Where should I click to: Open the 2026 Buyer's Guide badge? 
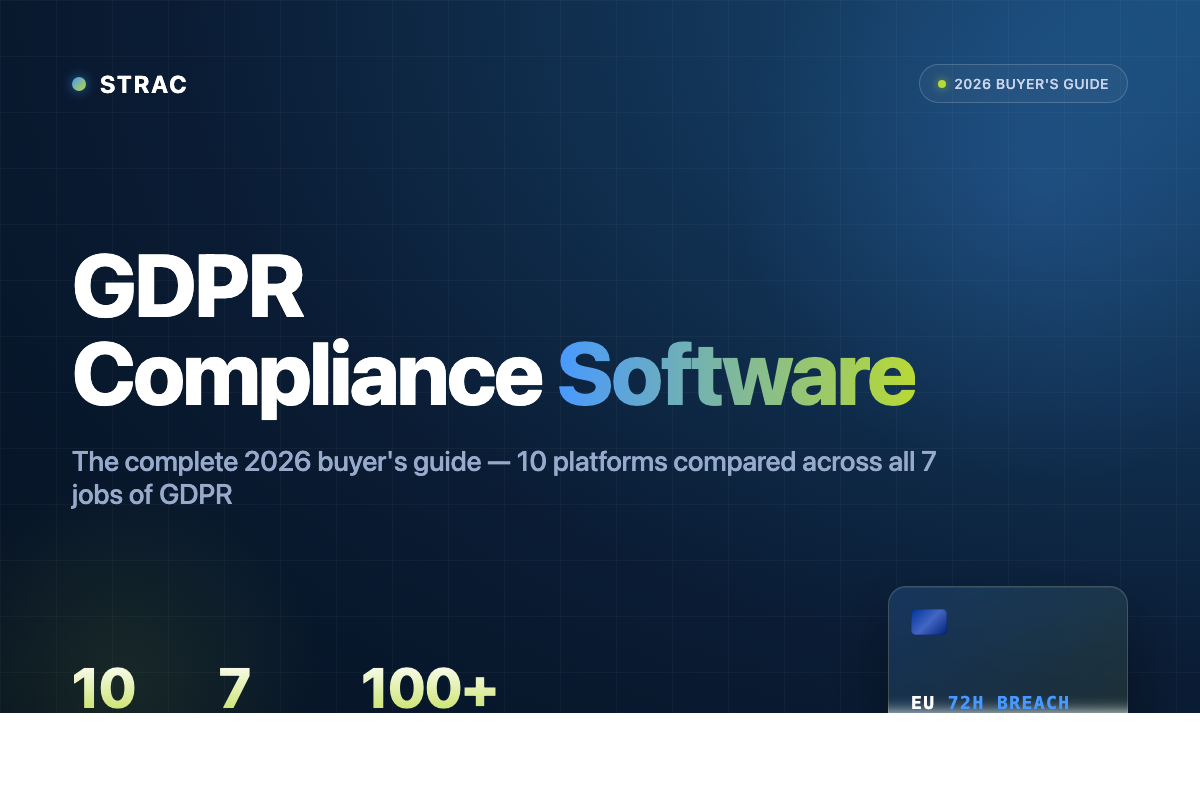click(x=1023, y=84)
